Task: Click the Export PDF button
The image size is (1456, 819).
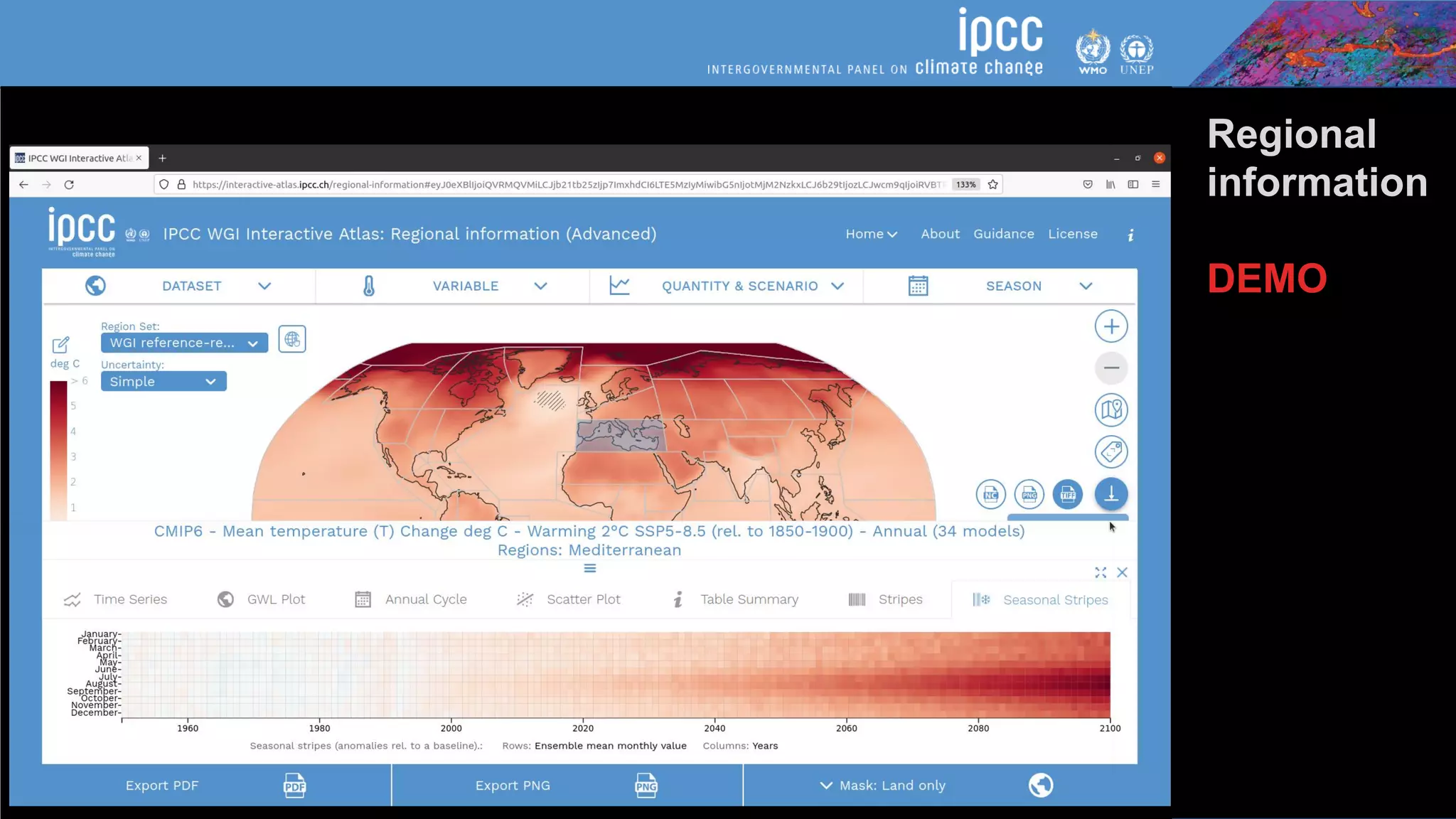Action: click(216, 786)
